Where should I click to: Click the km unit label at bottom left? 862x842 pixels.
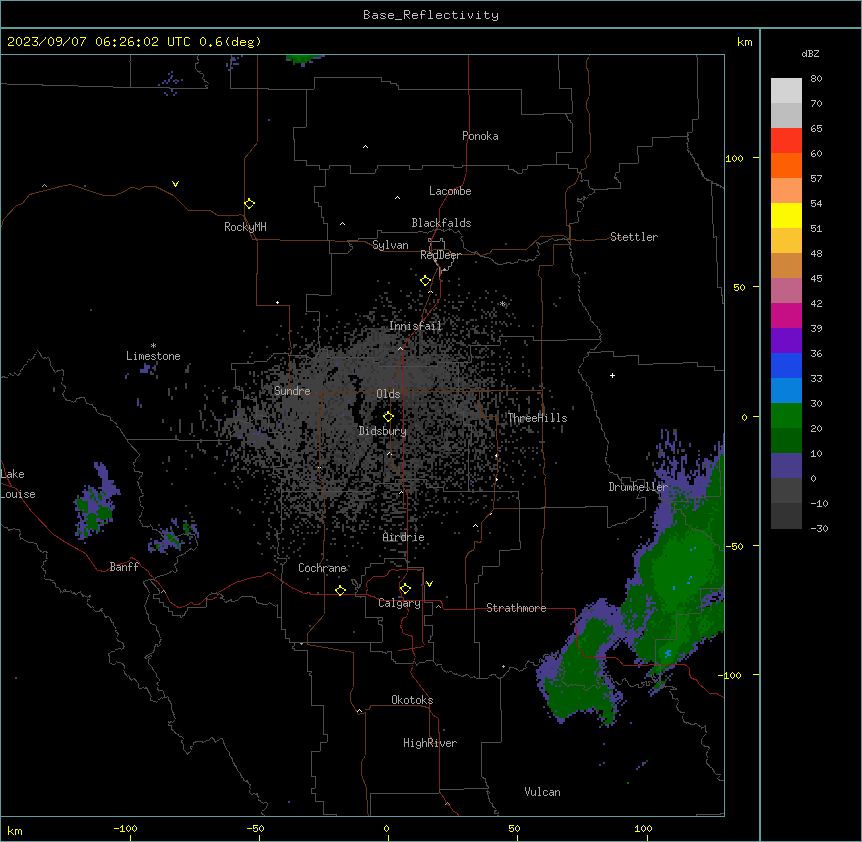tap(15, 831)
